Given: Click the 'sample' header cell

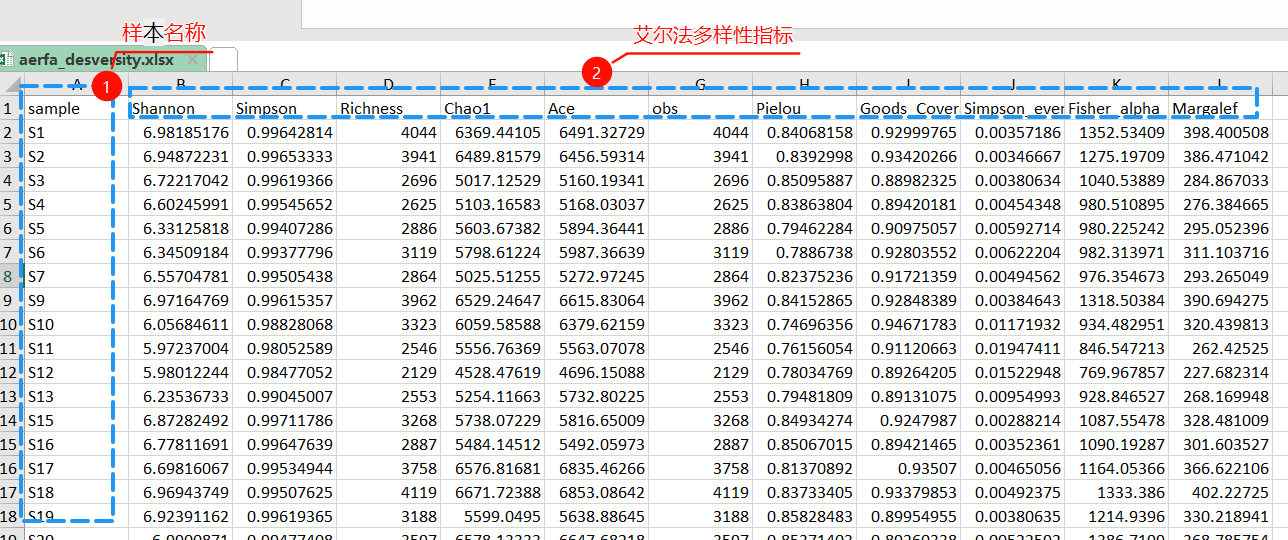Looking at the screenshot, I should pyautogui.click(x=76, y=108).
